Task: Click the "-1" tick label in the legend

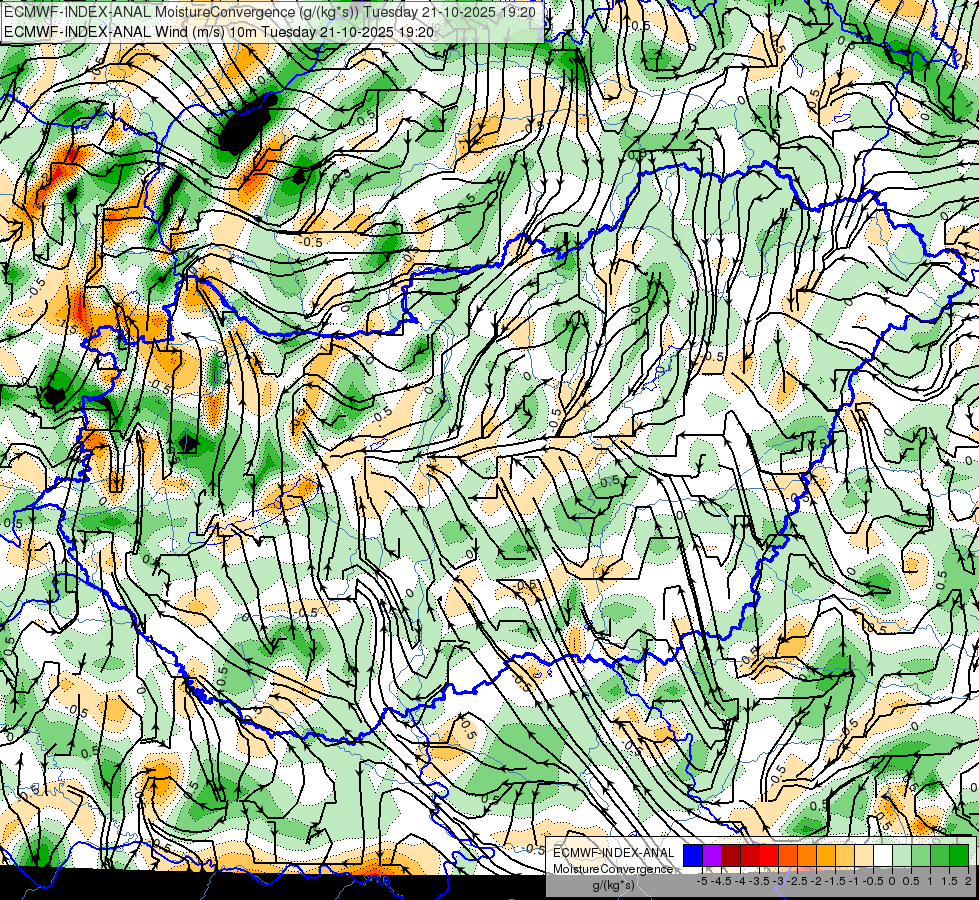Action: click(x=854, y=881)
